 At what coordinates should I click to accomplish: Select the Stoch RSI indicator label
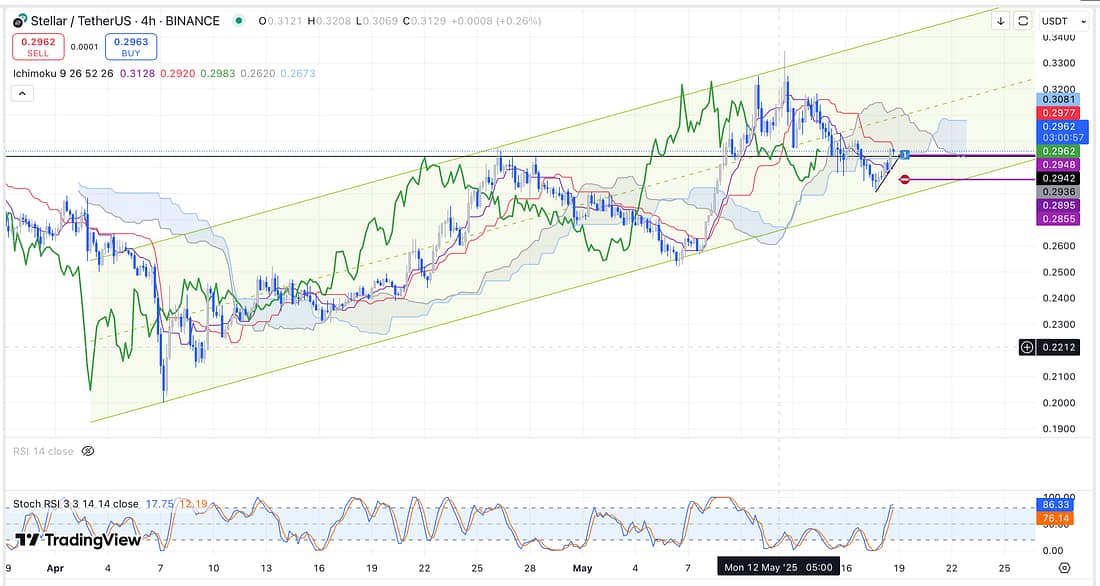[75, 504]
